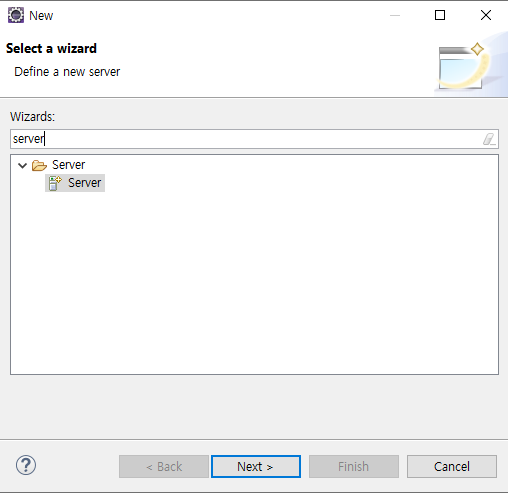Image resolution: width=508 pixels, height=493 pixels.
Task: Focus the Wizards filter text field
Action: point(254,139)
